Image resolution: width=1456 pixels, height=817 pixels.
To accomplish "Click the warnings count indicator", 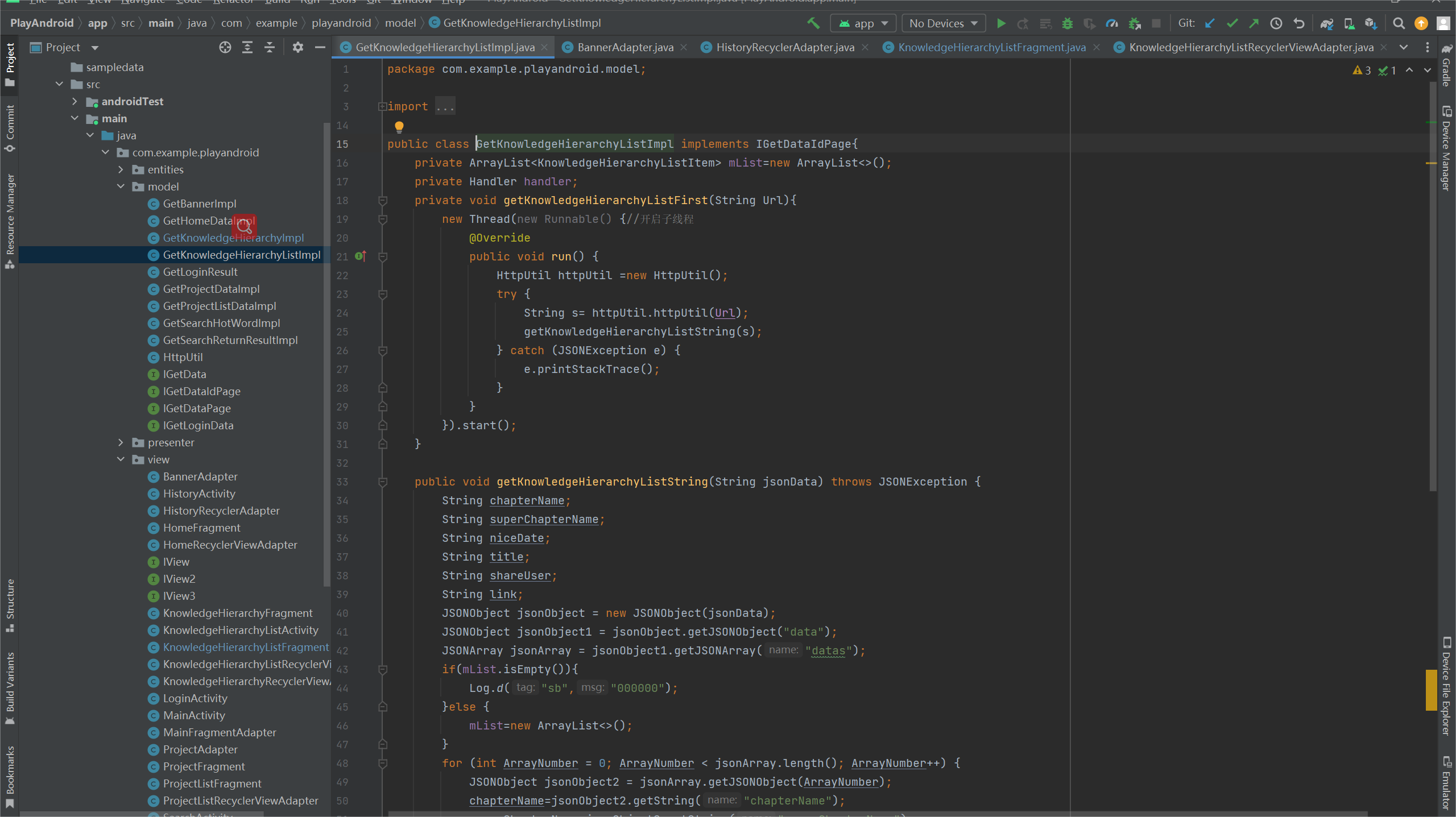I will pos(1362,70).
